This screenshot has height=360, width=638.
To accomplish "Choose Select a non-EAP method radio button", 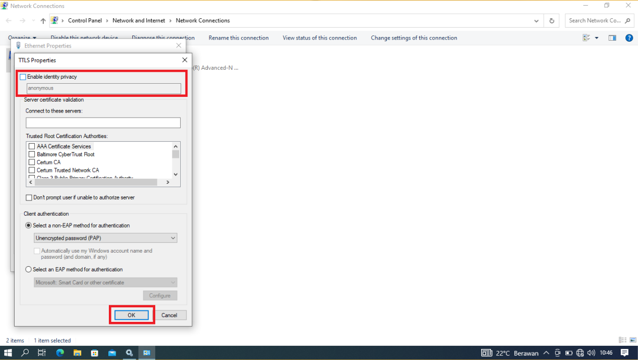I will [28, 225].
